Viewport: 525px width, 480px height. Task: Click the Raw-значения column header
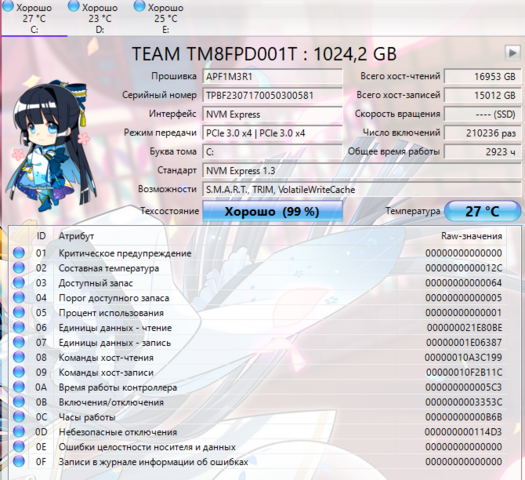pos(471,236)
